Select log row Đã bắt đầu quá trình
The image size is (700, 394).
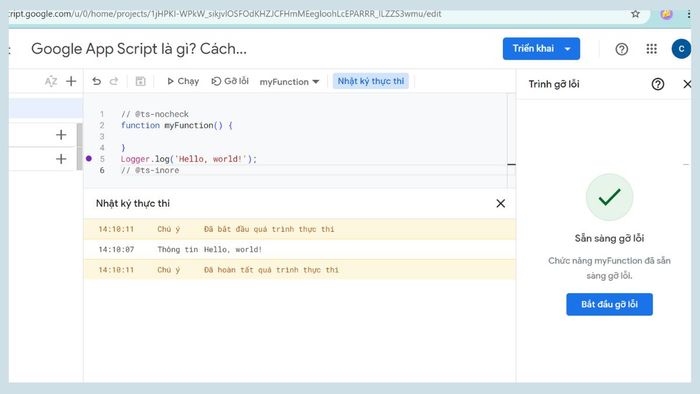pyautogui.click(x=300, y=229)
